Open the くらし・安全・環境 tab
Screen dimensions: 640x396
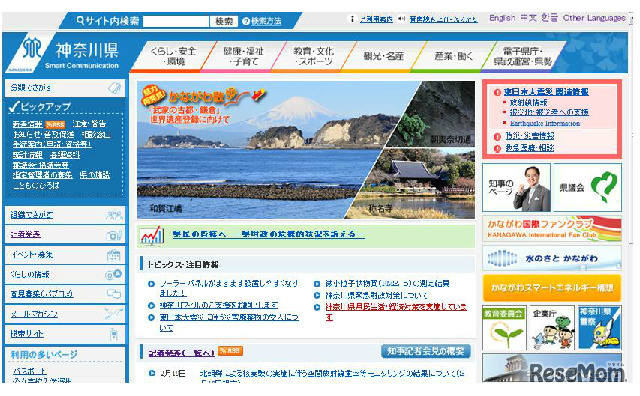[x=173, y=56]
